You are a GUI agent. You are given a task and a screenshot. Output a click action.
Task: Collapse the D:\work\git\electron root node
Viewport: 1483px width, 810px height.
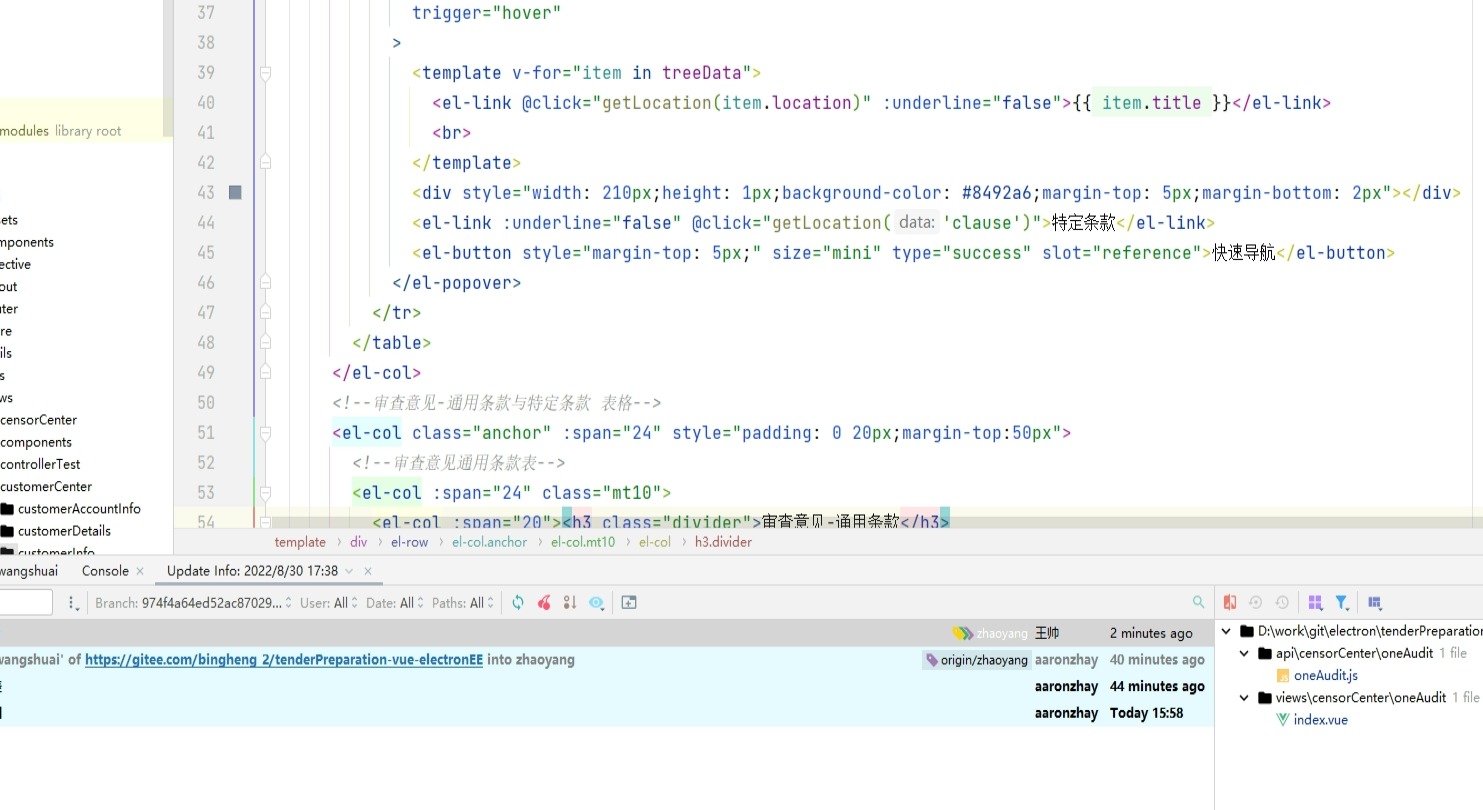click(1227, 632)
